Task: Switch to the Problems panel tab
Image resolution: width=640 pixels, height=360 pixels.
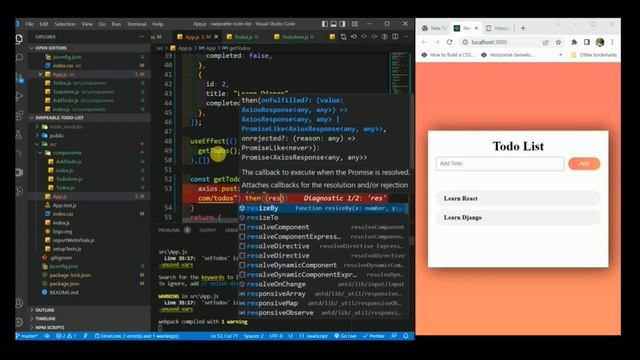Action: (169, 230)
